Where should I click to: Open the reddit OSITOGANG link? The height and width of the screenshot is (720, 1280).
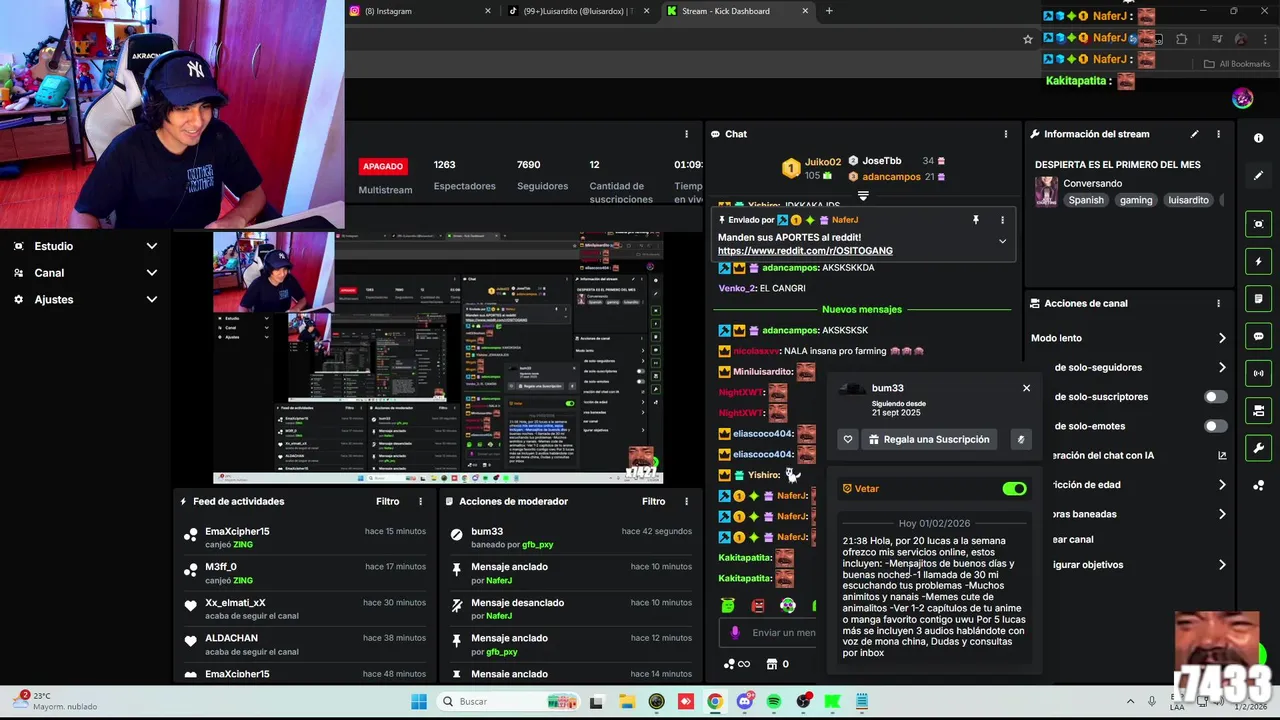pos(805,251)
